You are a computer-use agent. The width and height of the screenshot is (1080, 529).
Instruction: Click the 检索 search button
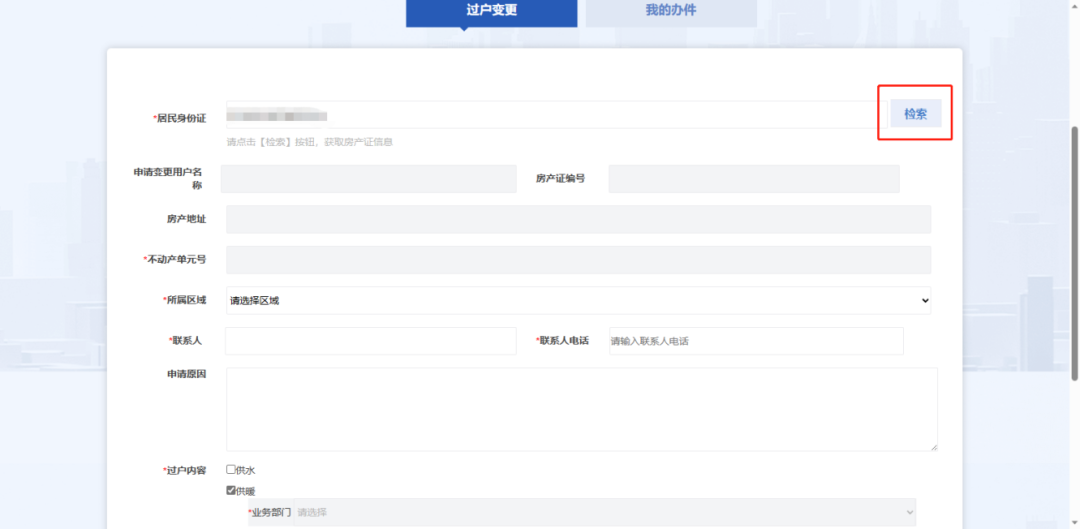click(915, 114)
